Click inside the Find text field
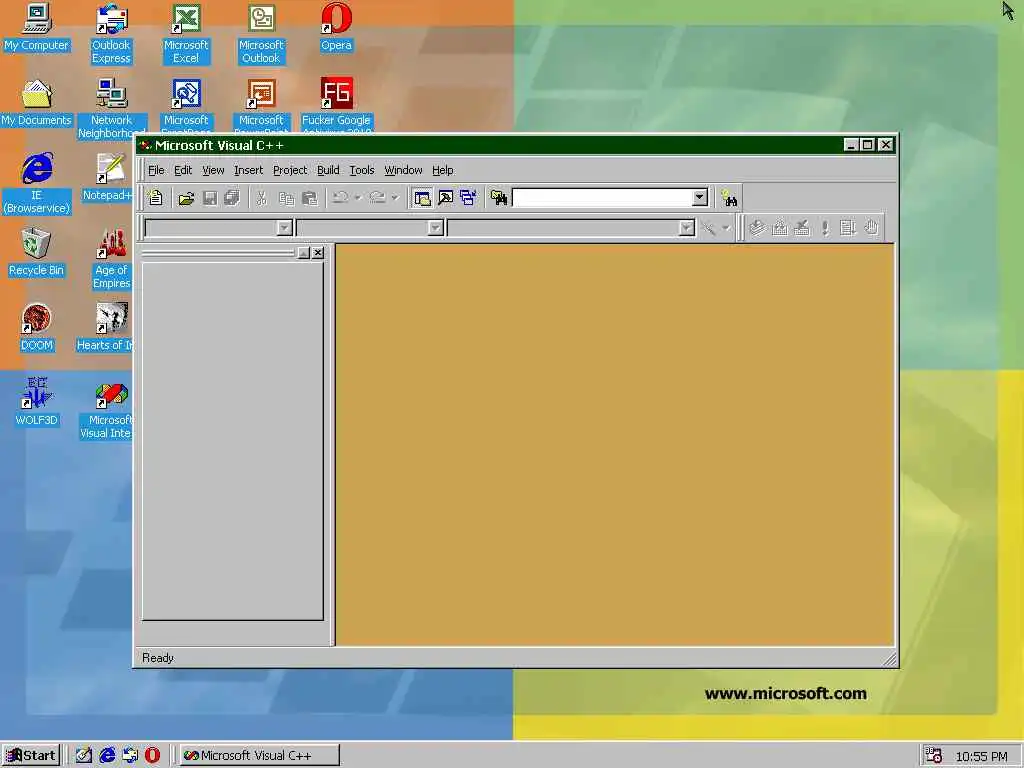Screen dimensions: 1024x768 click(602, 197)
